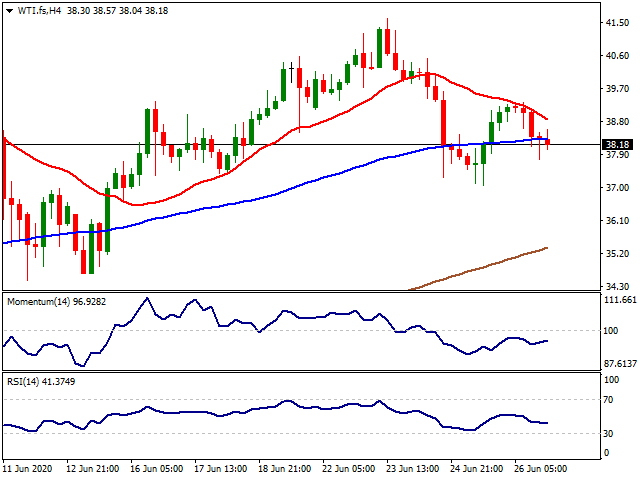Viewport: 640px width, 480px height.
Task: Select the 87.6137 momentum scale value
Action: [620, 364]
